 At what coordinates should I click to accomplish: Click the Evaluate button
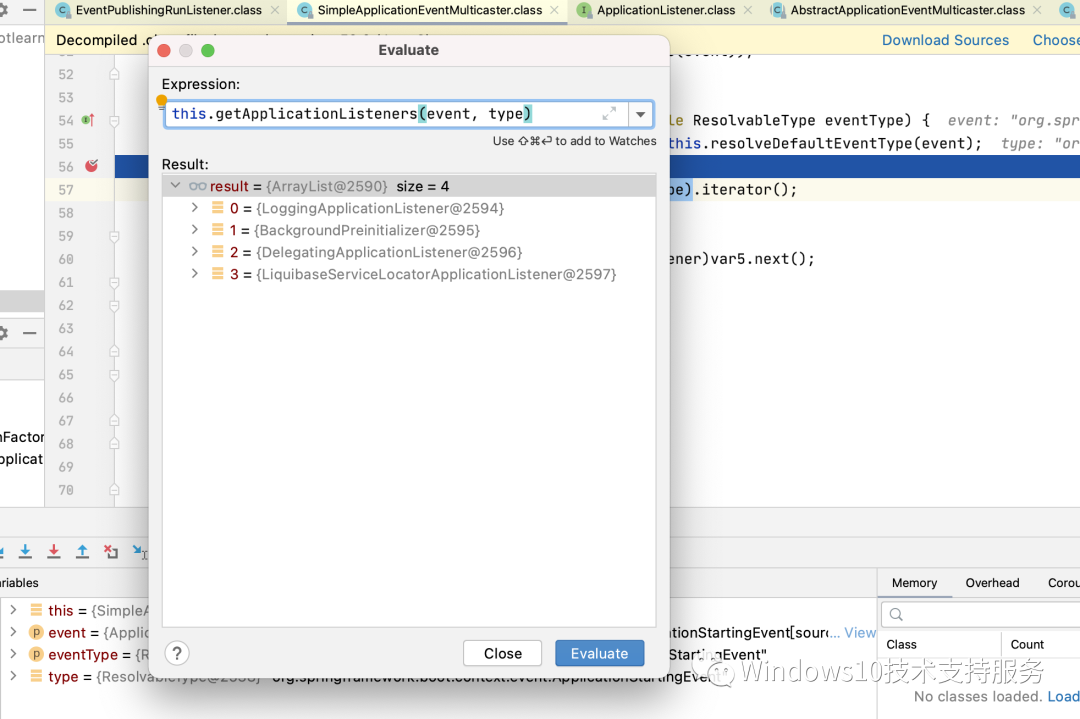599,653
